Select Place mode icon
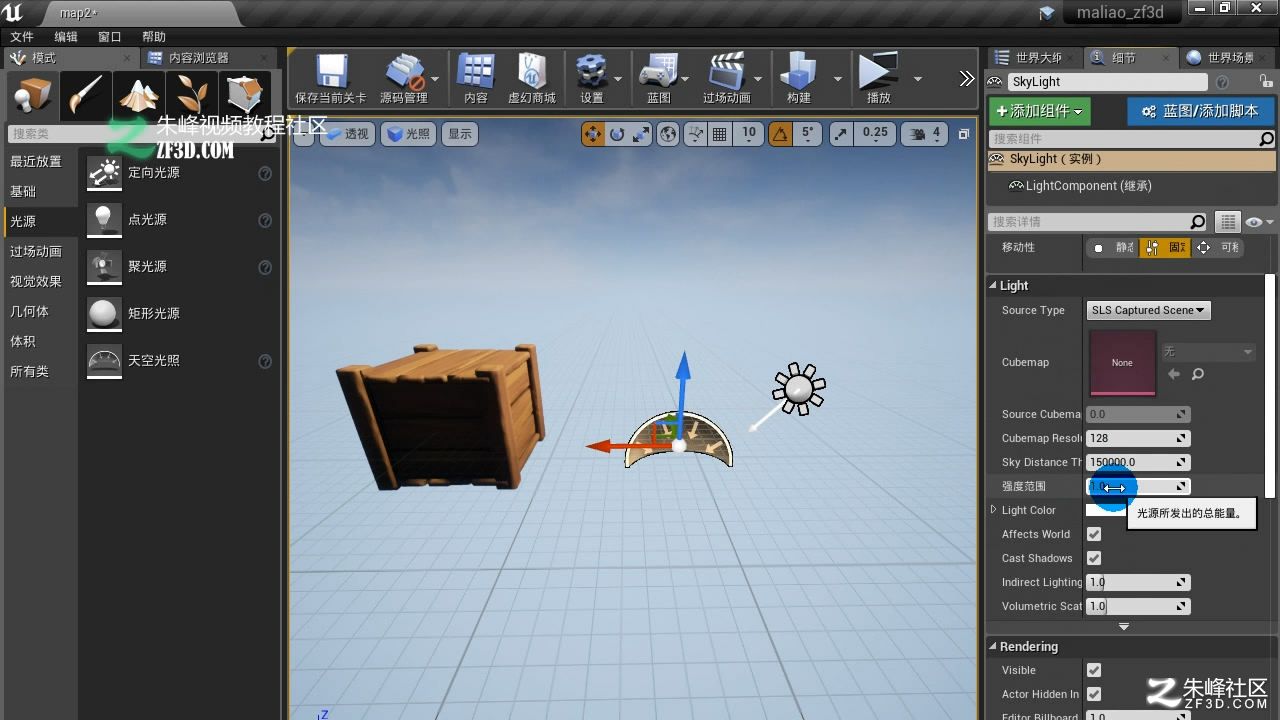The width and height of the screenshot is (1280, 720). coord(31,95)
